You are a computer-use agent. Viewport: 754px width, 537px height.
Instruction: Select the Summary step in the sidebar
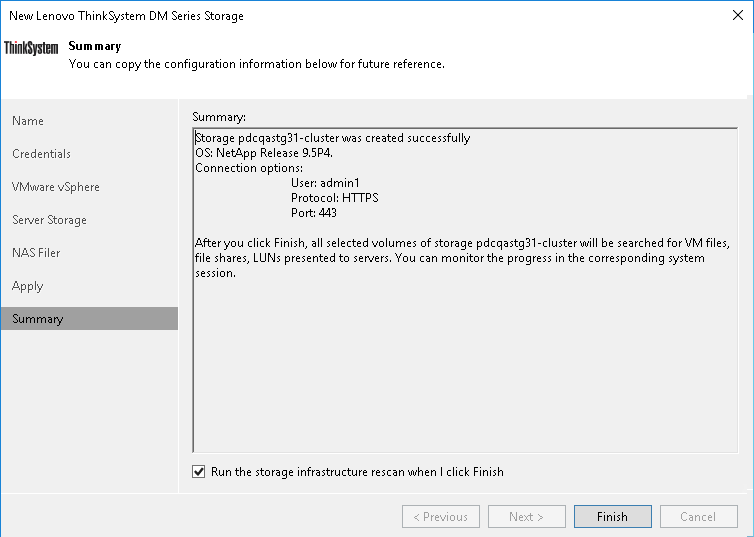pyautogui.click(x=38, y=319)
